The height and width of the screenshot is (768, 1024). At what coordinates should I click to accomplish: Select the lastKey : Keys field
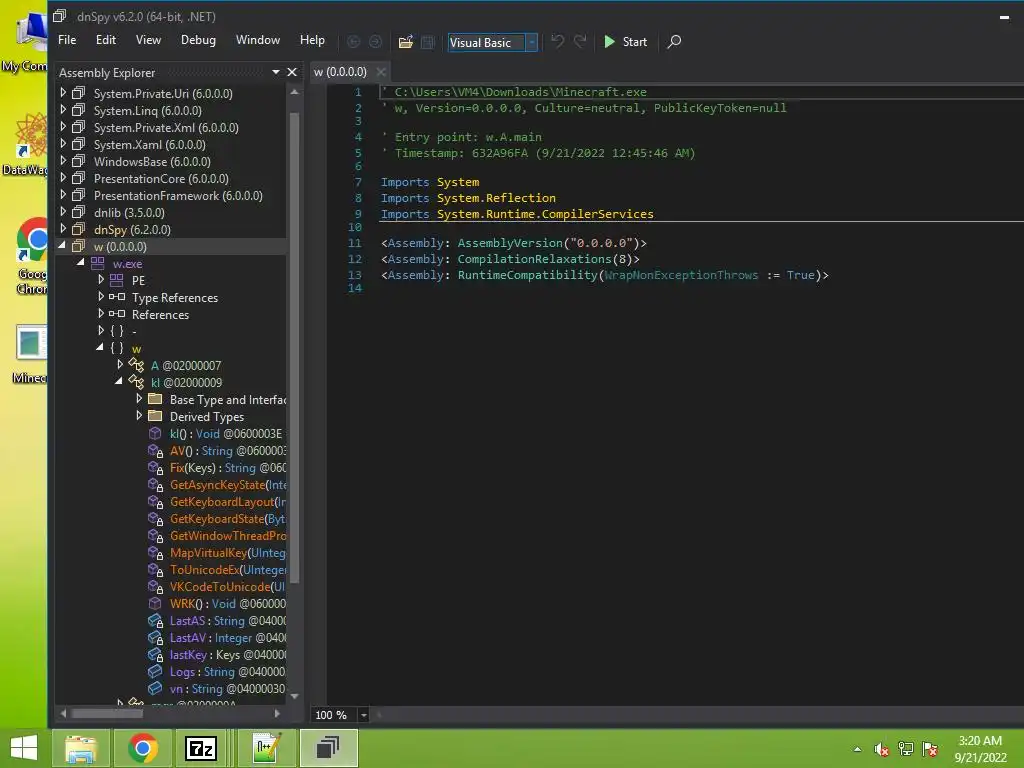pos(227,654)
